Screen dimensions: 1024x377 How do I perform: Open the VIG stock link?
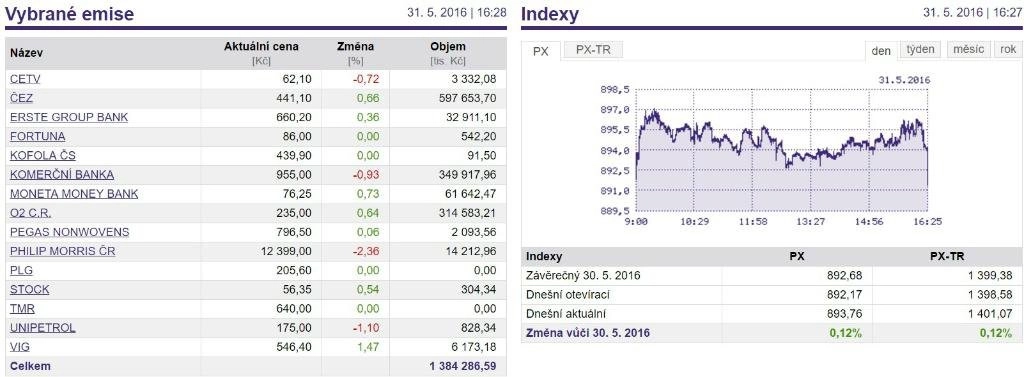pyautogui.click(x=20, y=347)
